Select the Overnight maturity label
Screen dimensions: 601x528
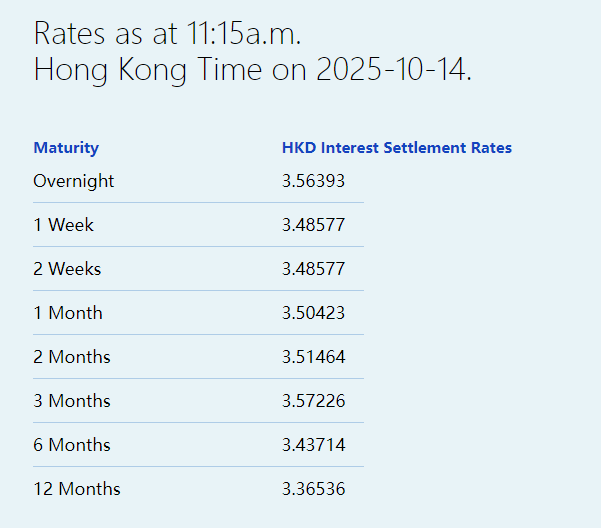point(74,181)
